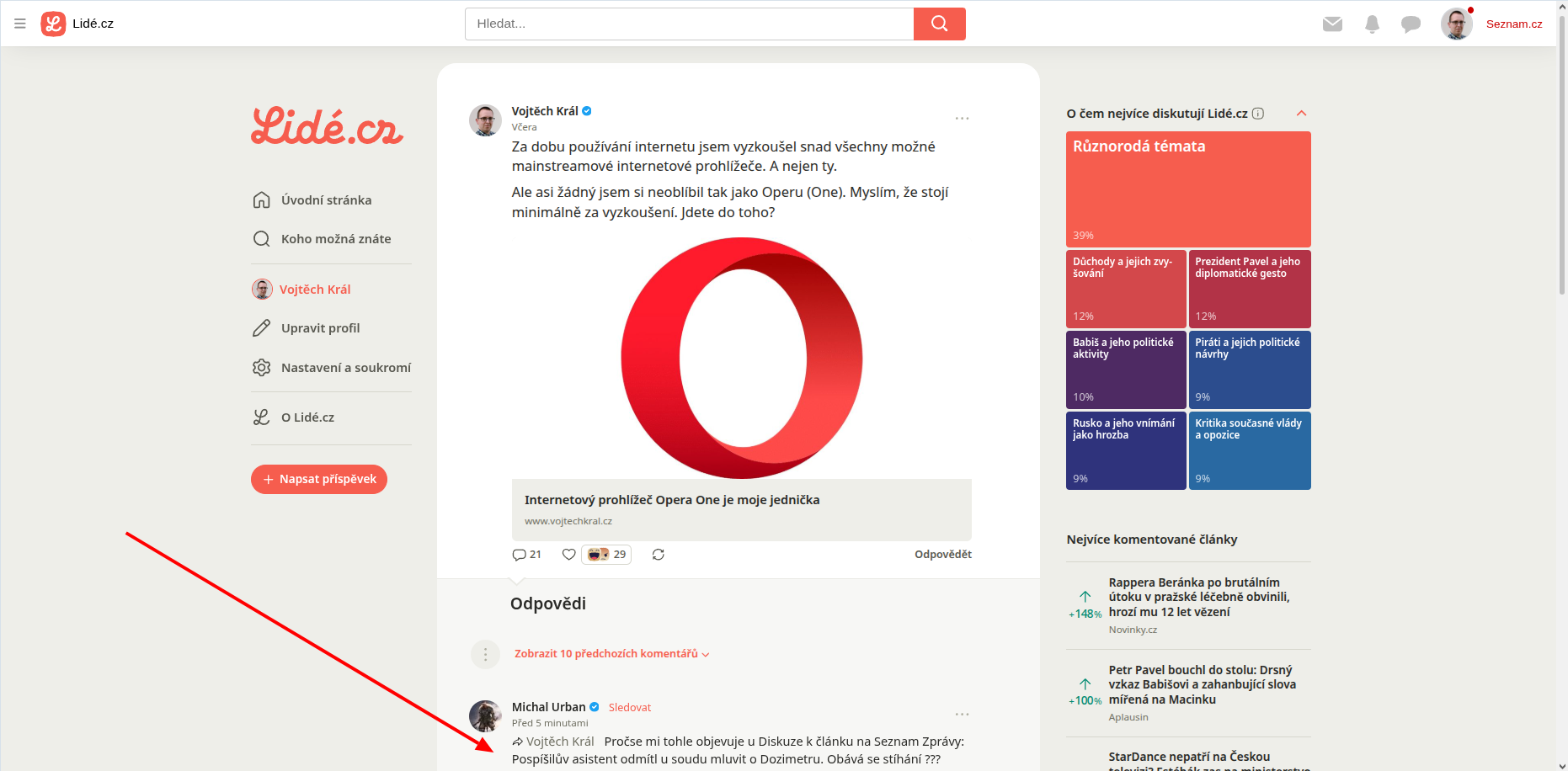
Task: Select the Různorodá témata topic tile
Action: (x=1188, y=189)
